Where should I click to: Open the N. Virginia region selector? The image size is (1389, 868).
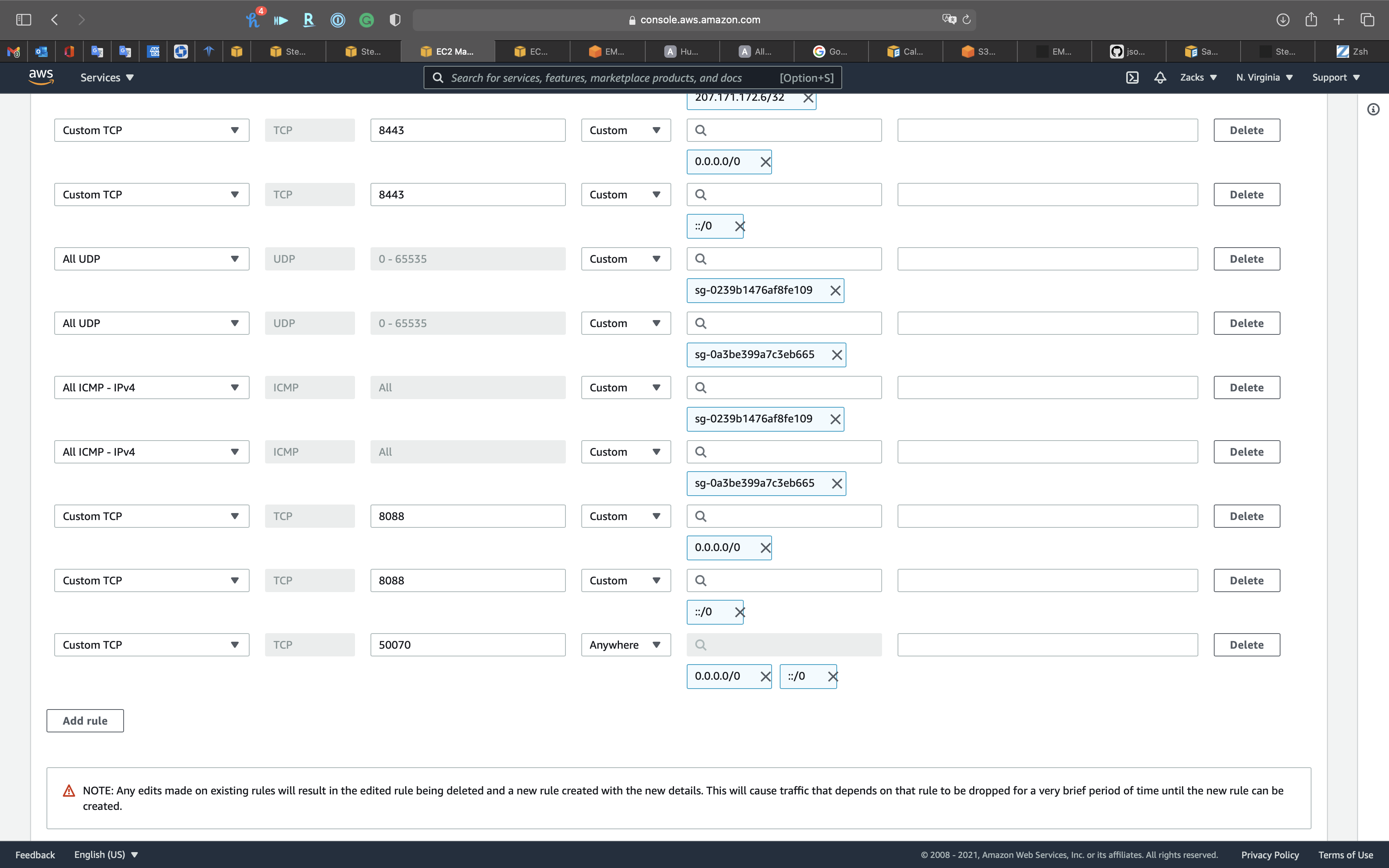coord(1264,77)
